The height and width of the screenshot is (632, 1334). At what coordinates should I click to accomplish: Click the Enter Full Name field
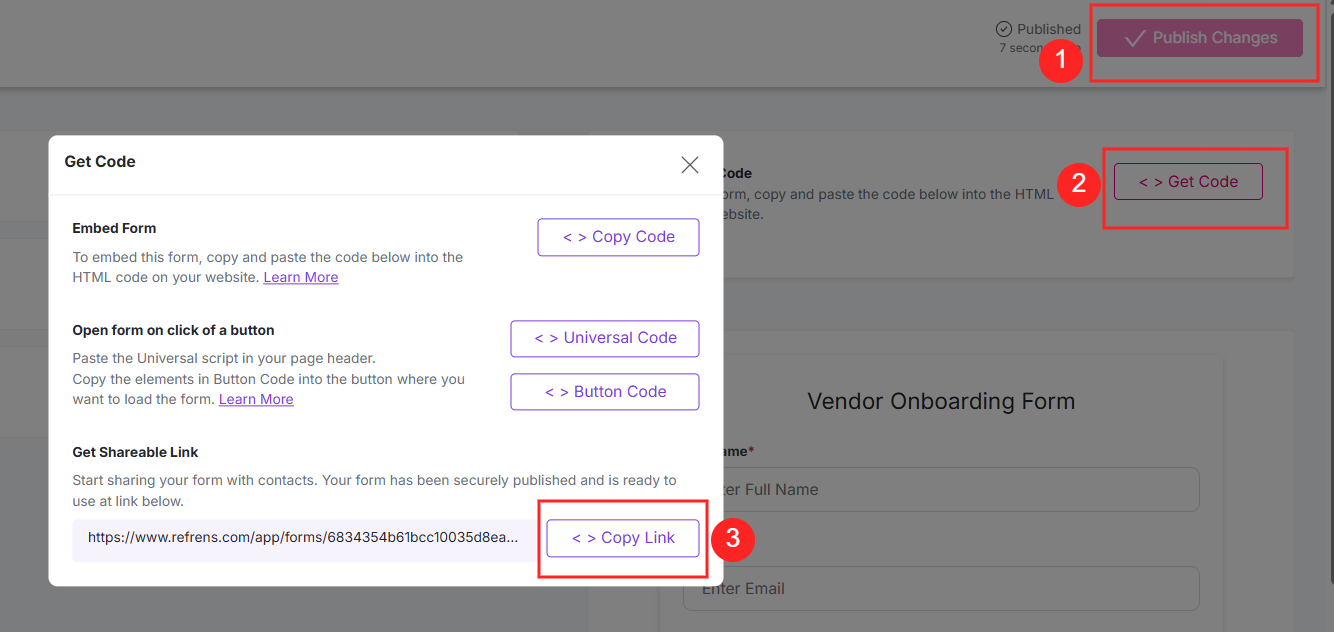click(941, 489)
